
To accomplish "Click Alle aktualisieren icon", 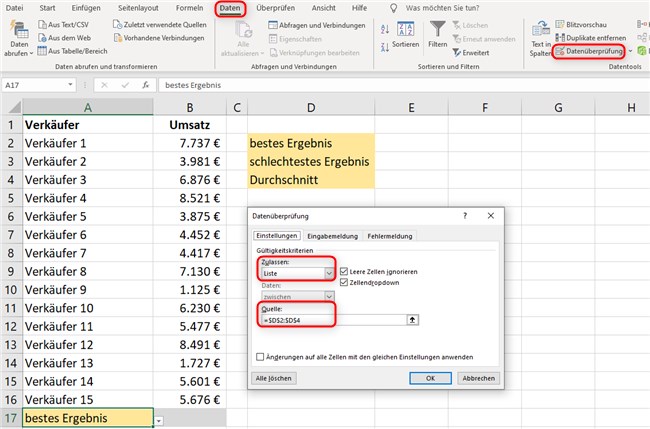I will click(x=243, y=30).
